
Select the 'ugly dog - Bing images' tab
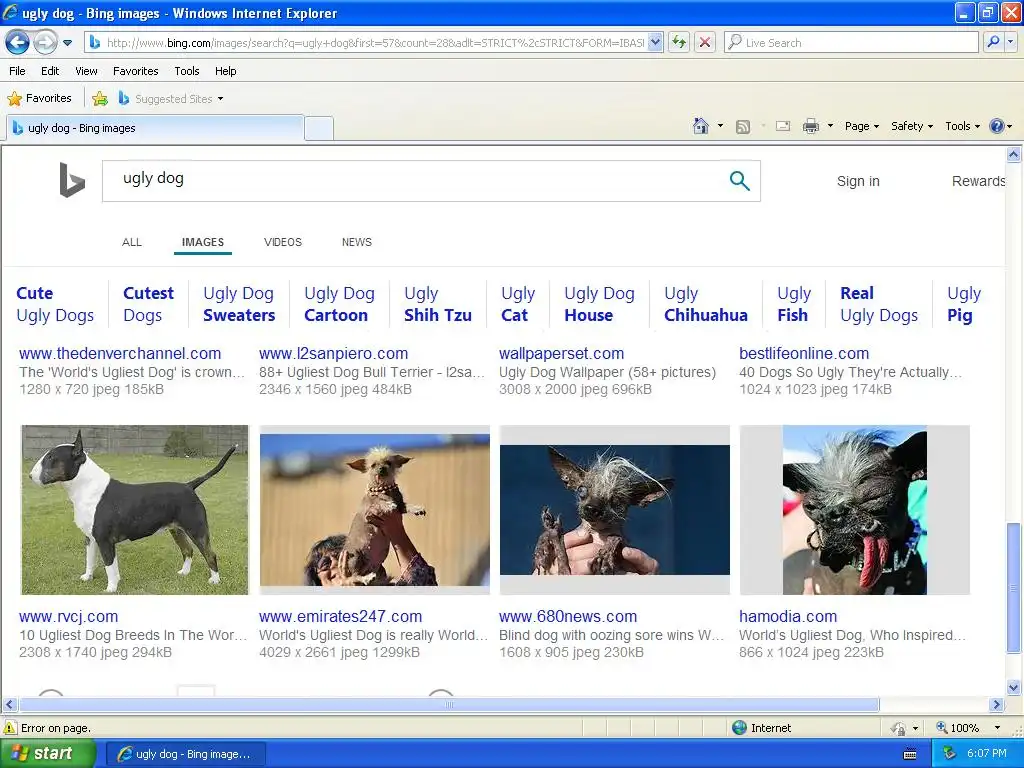point(155,128)
